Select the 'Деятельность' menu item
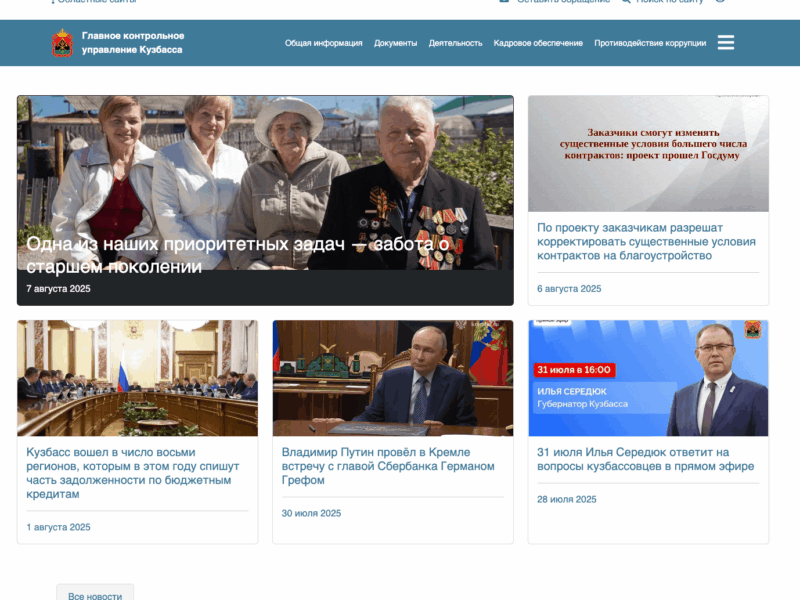Screen dimensions: 800x600 click(x=455, y=43)
